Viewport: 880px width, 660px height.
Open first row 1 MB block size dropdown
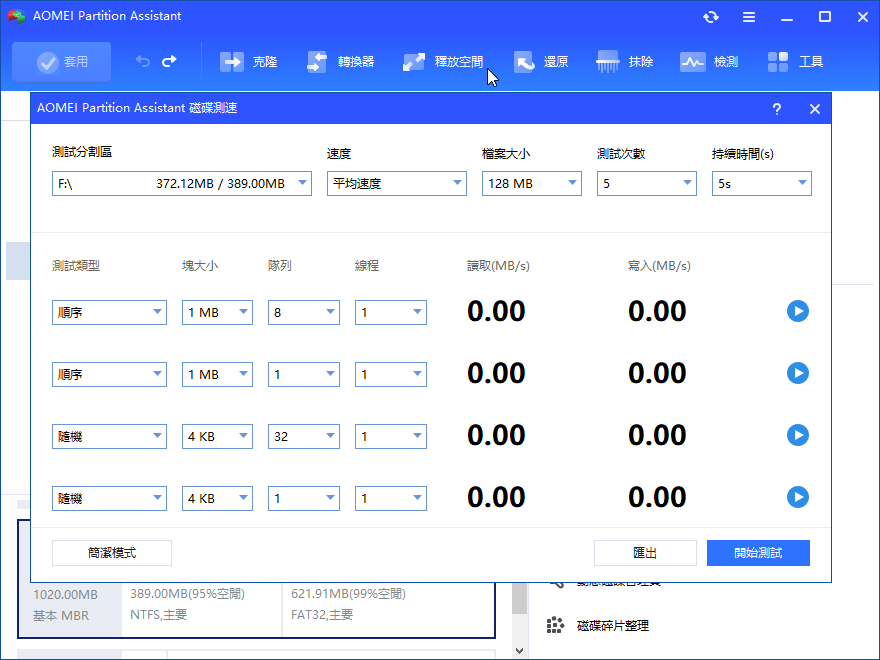pyautogui.click(x=217, y=313)
